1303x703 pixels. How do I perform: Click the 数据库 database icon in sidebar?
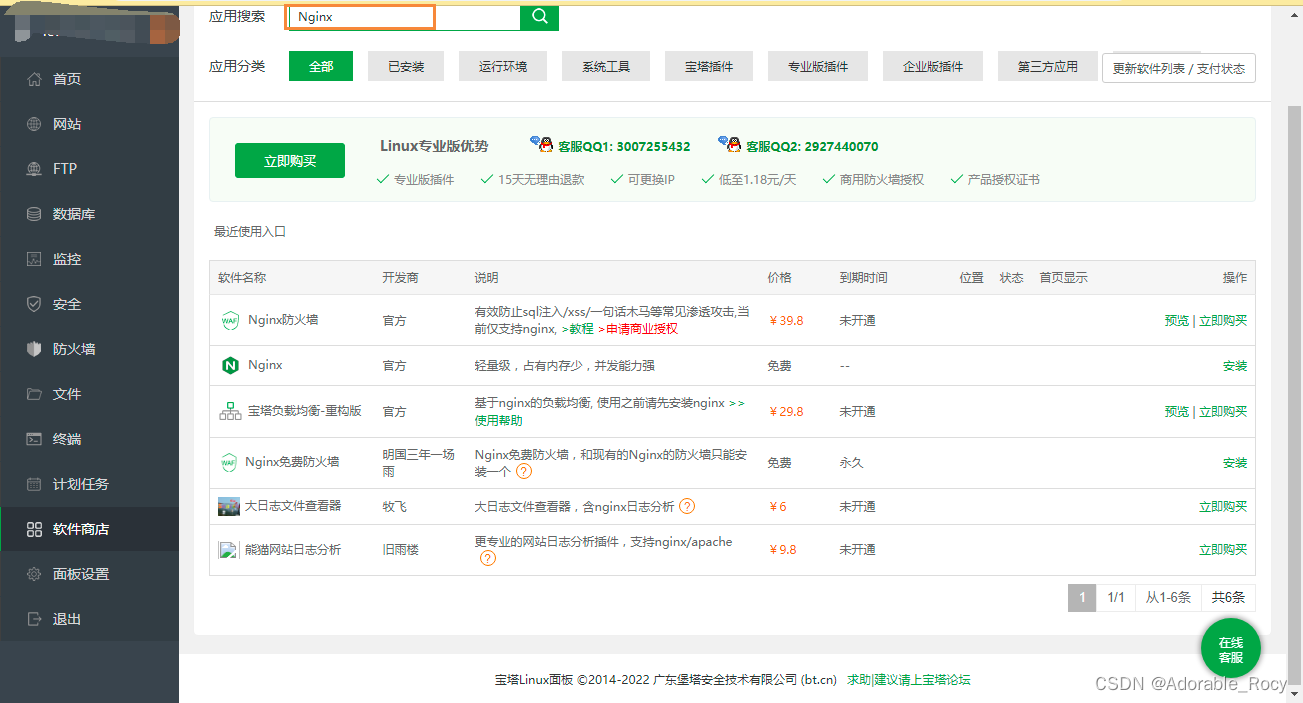coord(34,214)
